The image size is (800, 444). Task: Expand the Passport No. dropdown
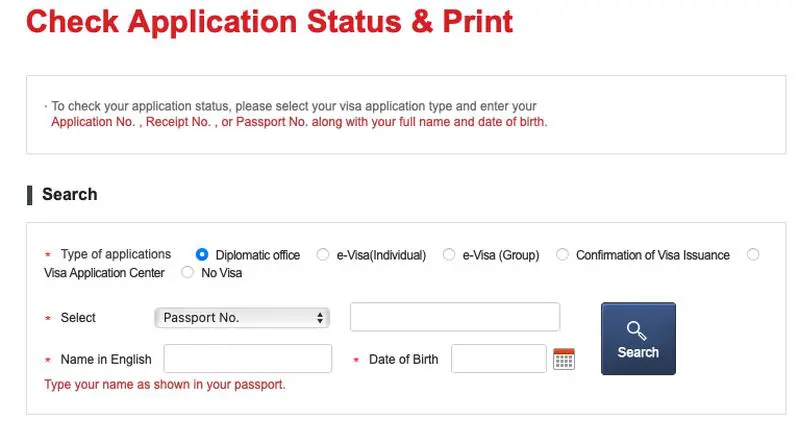(242, 318)
